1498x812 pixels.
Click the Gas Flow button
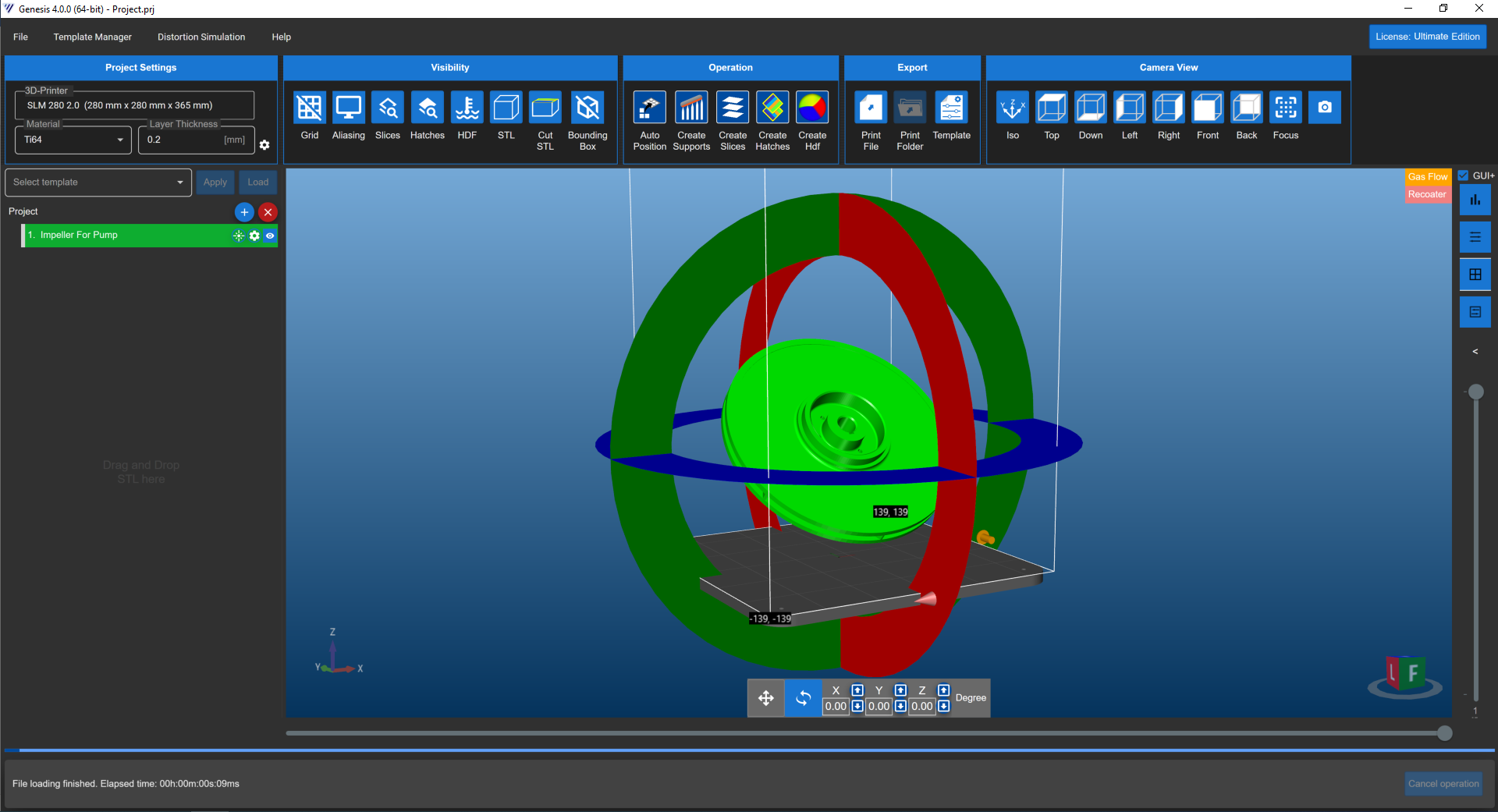pos(1427,177)
